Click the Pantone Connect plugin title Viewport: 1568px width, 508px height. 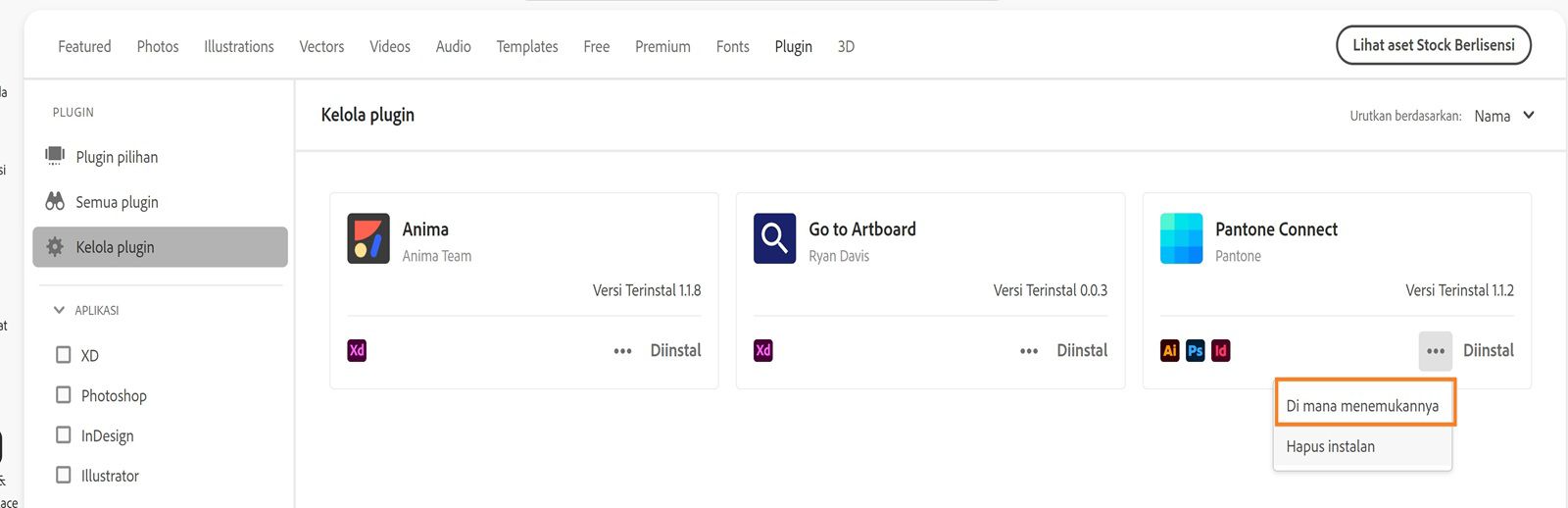(1276, 229)
